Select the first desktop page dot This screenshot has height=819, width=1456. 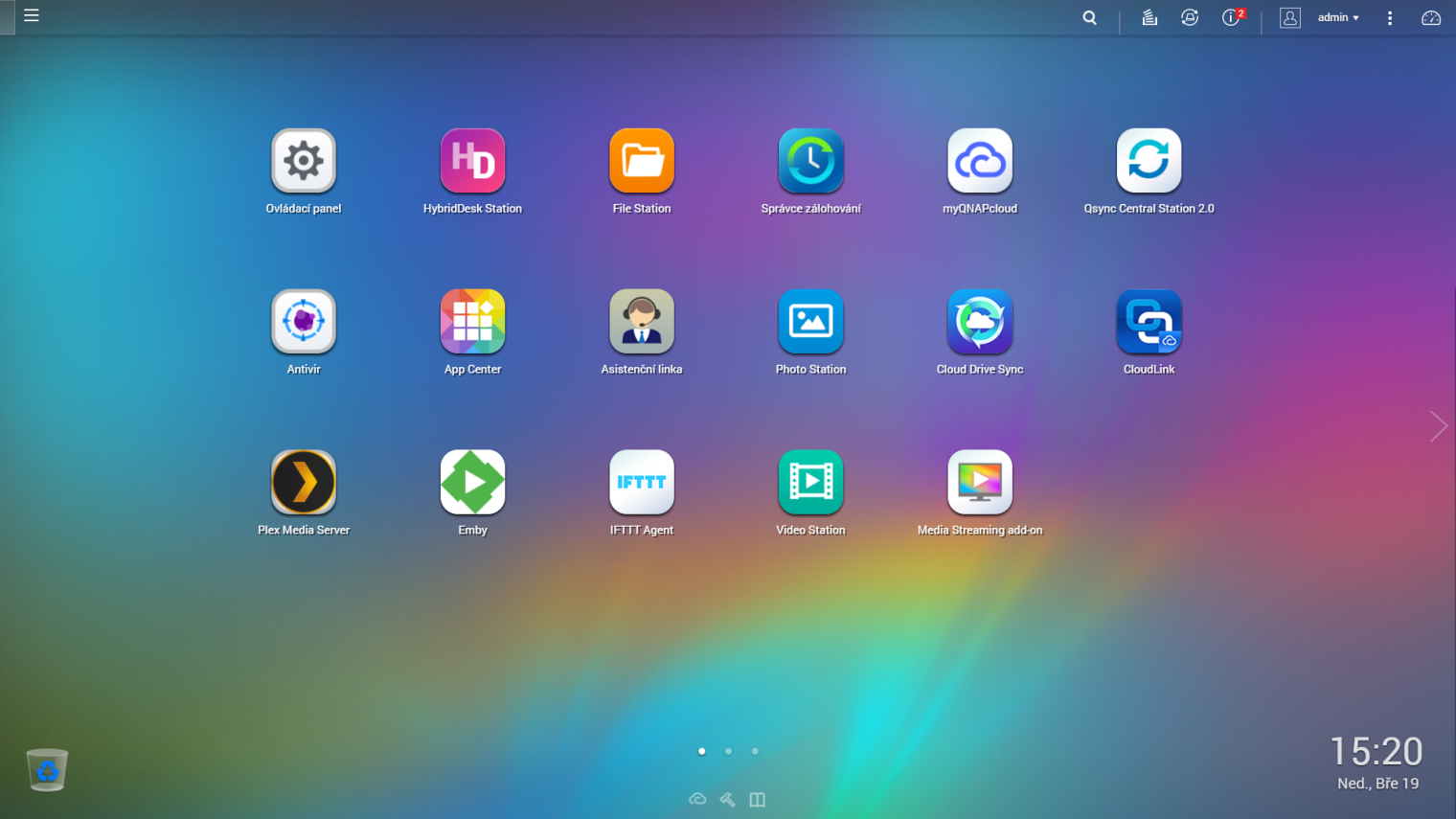click(702, 751)
